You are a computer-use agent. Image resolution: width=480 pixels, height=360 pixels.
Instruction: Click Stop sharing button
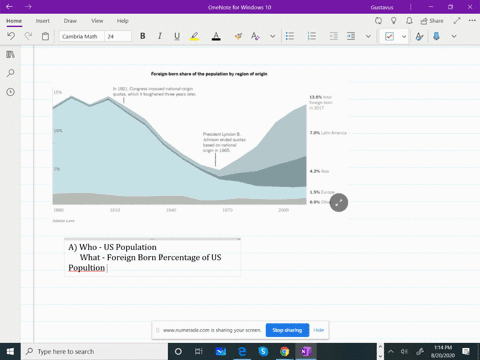(x=287, y=330)
